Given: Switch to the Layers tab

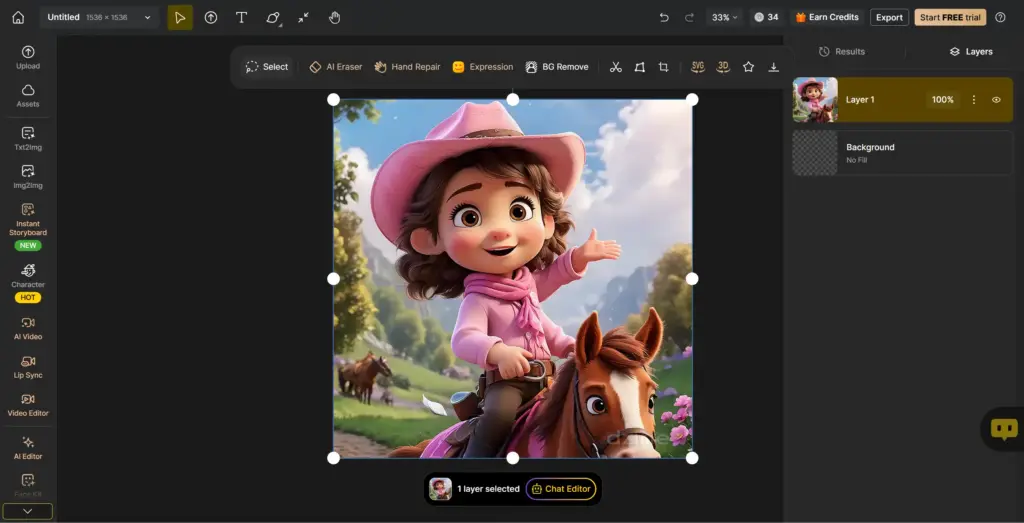Looking at the screenshot, I should (x=970, y=51).
